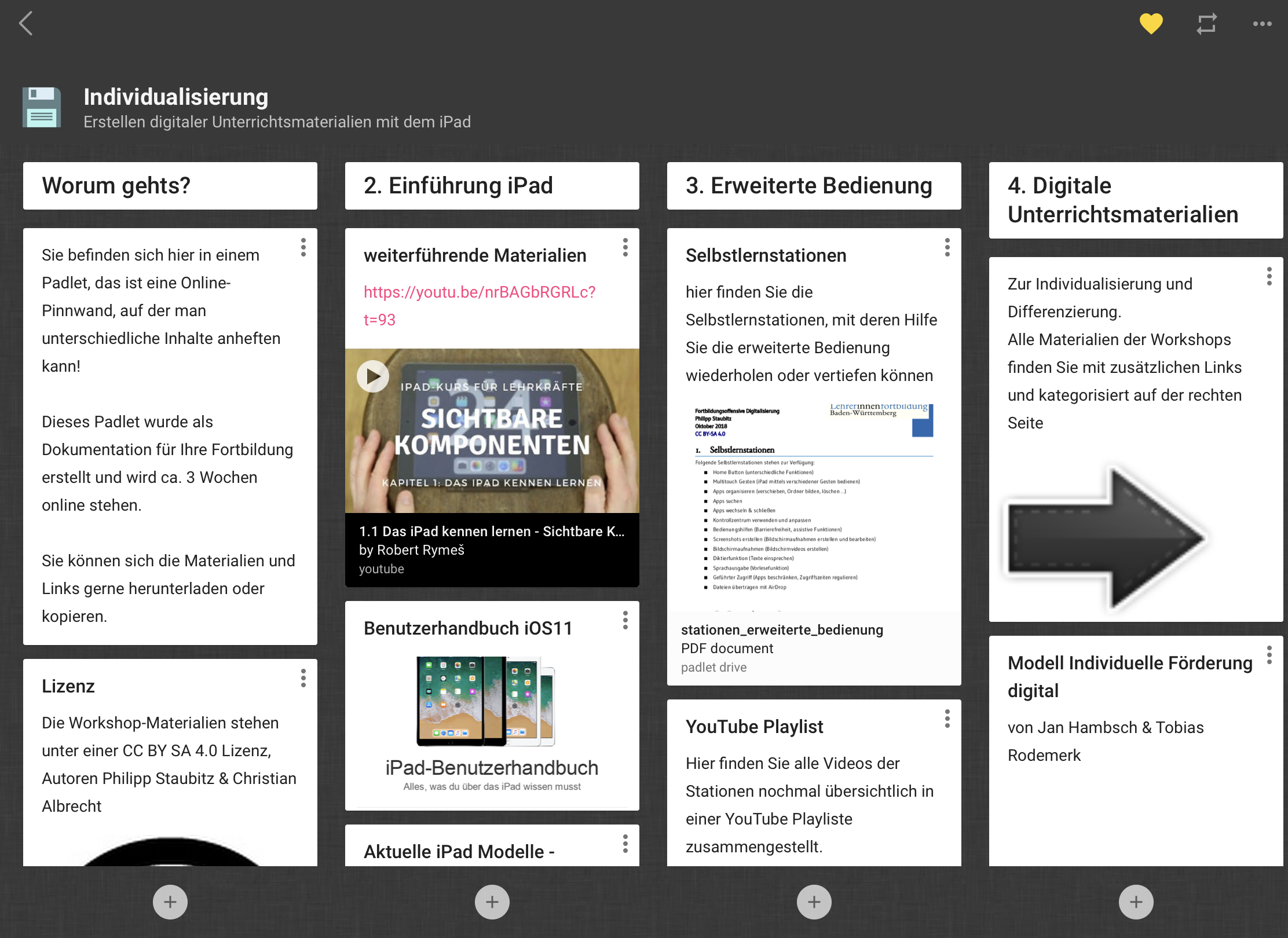Go back using the top-left arrow
The height and width of the screenshot is (938, 1288).
point(26,24)
